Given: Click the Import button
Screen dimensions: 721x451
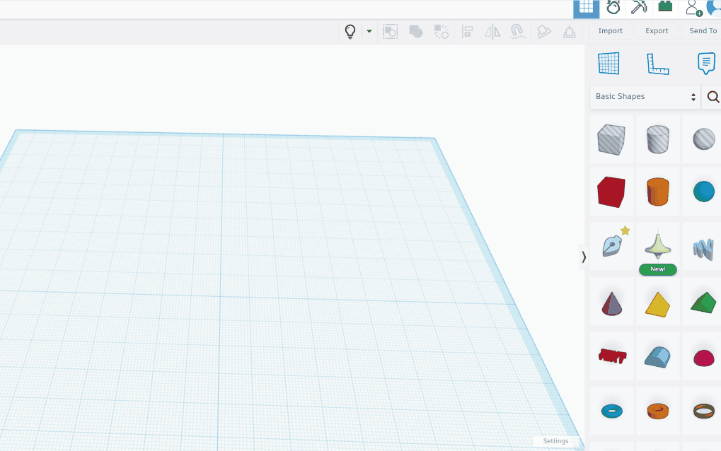Looking at the screenshot, I should [x=610, y=31].
